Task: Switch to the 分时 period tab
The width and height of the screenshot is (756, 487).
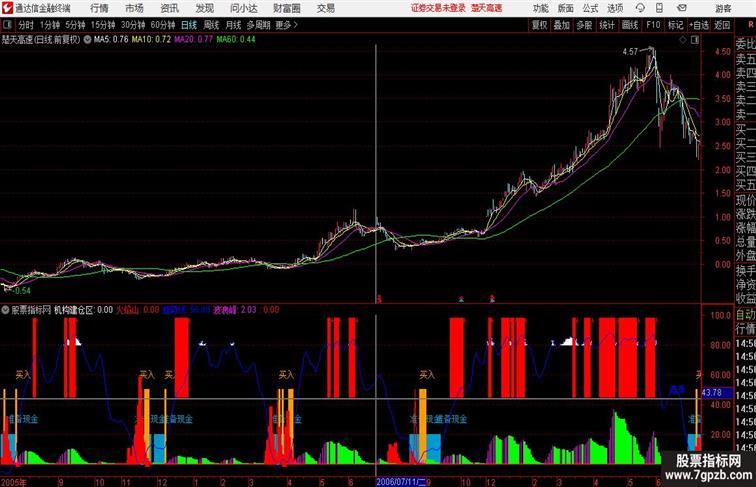Action: tap(26, 25)
